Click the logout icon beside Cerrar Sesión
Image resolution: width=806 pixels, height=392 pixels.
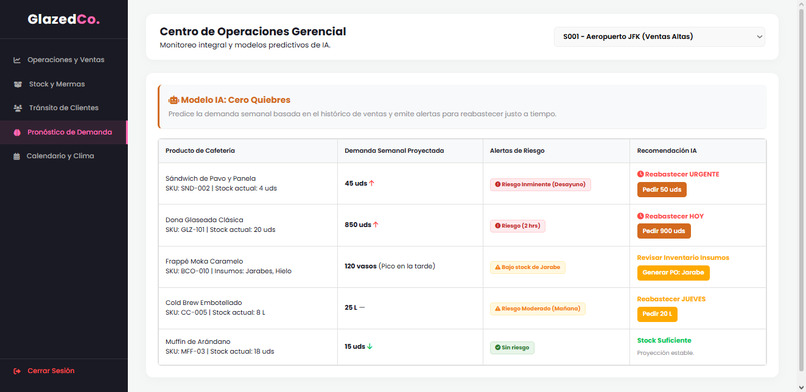click(17, 371)
